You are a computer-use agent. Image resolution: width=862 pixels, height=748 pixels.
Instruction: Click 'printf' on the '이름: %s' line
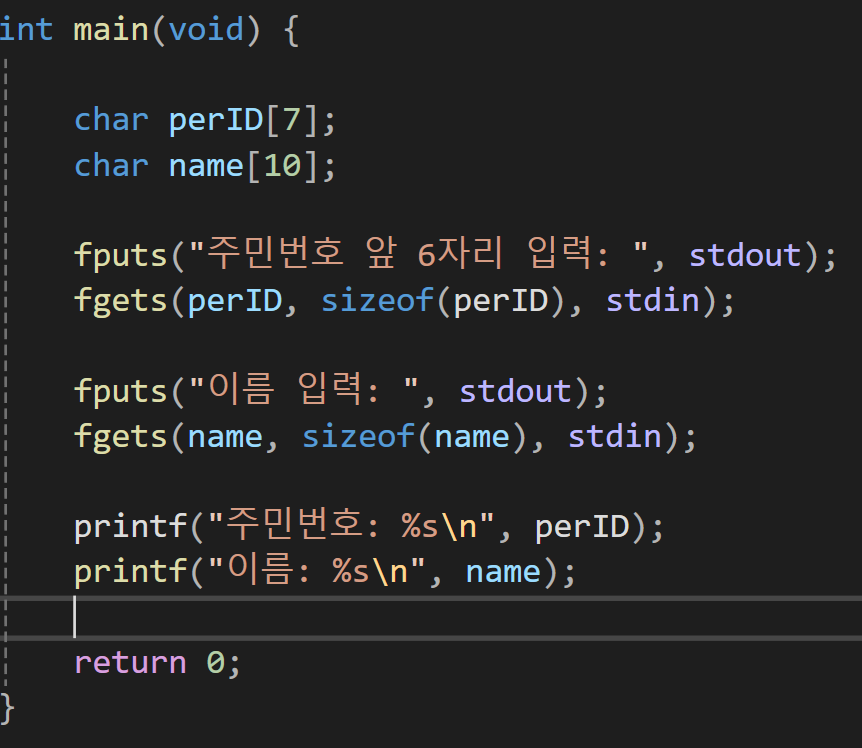tap(130, 572)
